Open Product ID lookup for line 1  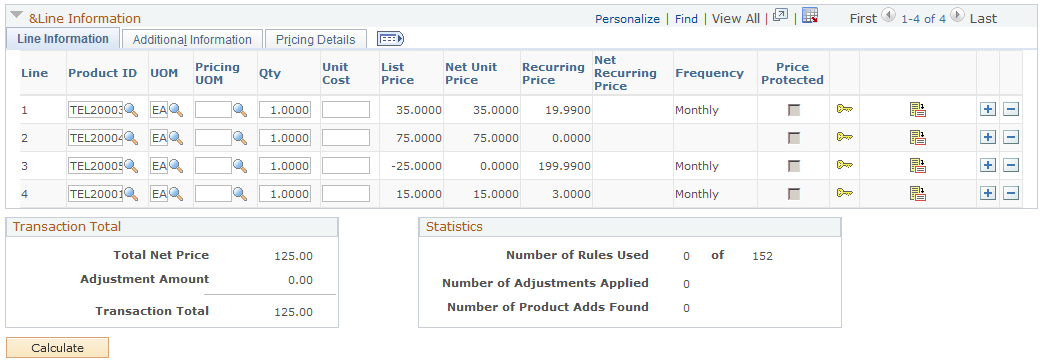pyautogui.click(x=131, y=110)
